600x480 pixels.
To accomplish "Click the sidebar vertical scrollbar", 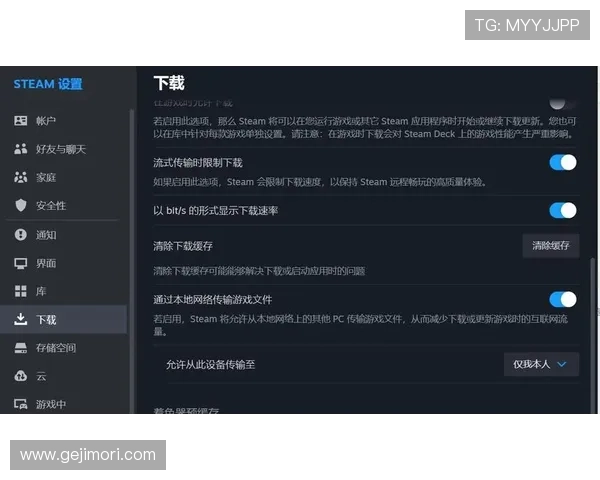I will 132,260.
